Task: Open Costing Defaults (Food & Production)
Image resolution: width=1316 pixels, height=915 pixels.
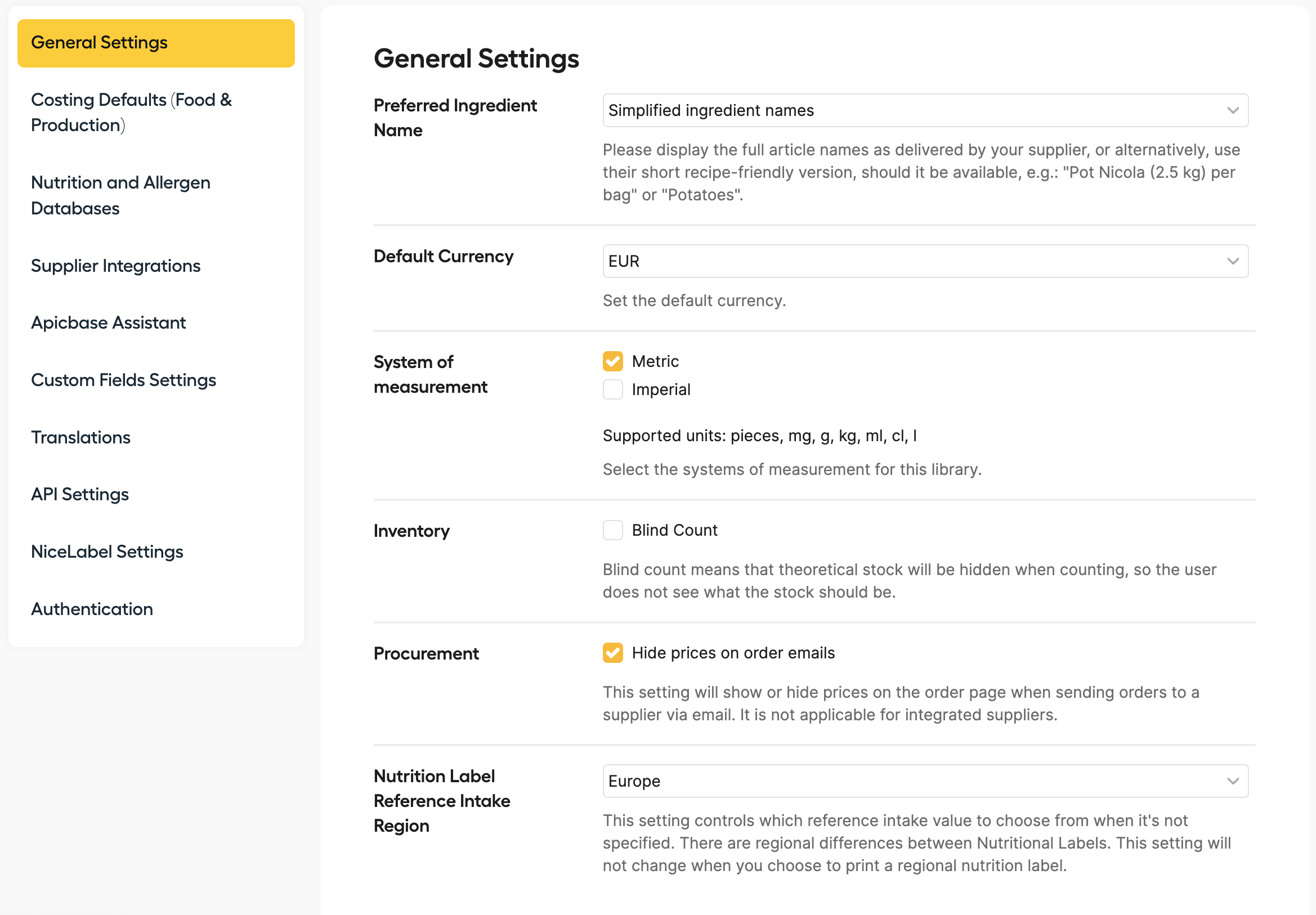Action: [131, 113]
